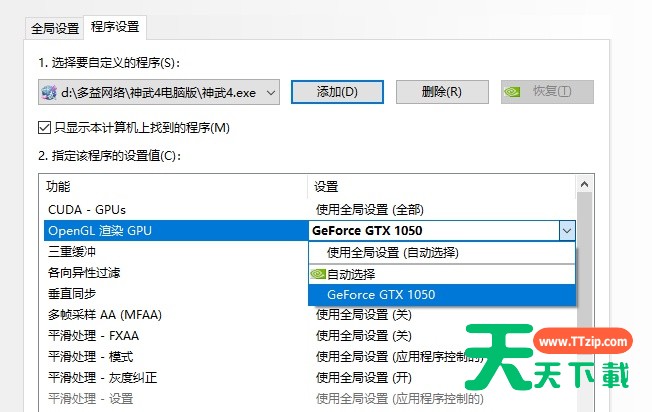652x412 pixels.
Task: Click the scroll up arrow of settings list
Action: (x=584, y=184)
